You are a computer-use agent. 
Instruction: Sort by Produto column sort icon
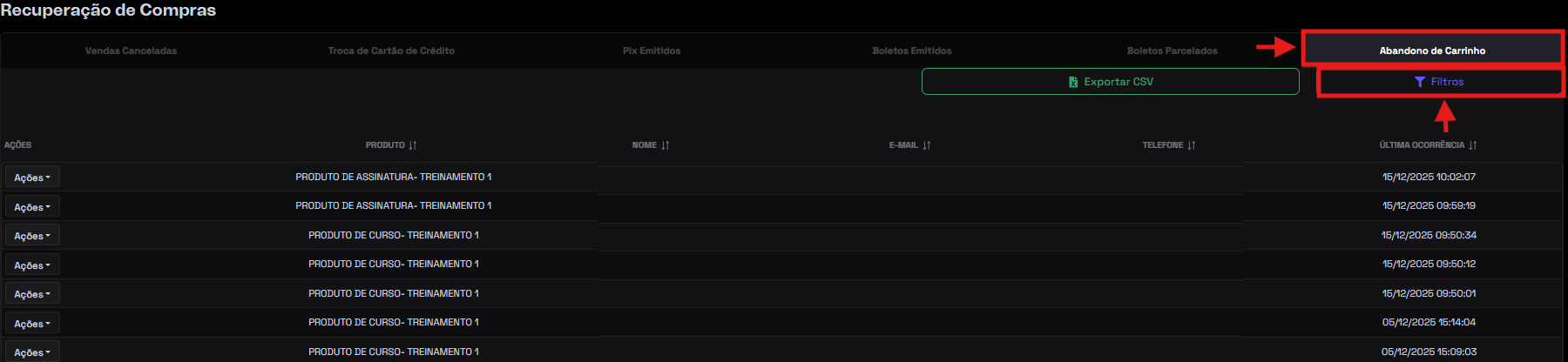[413, 145]
